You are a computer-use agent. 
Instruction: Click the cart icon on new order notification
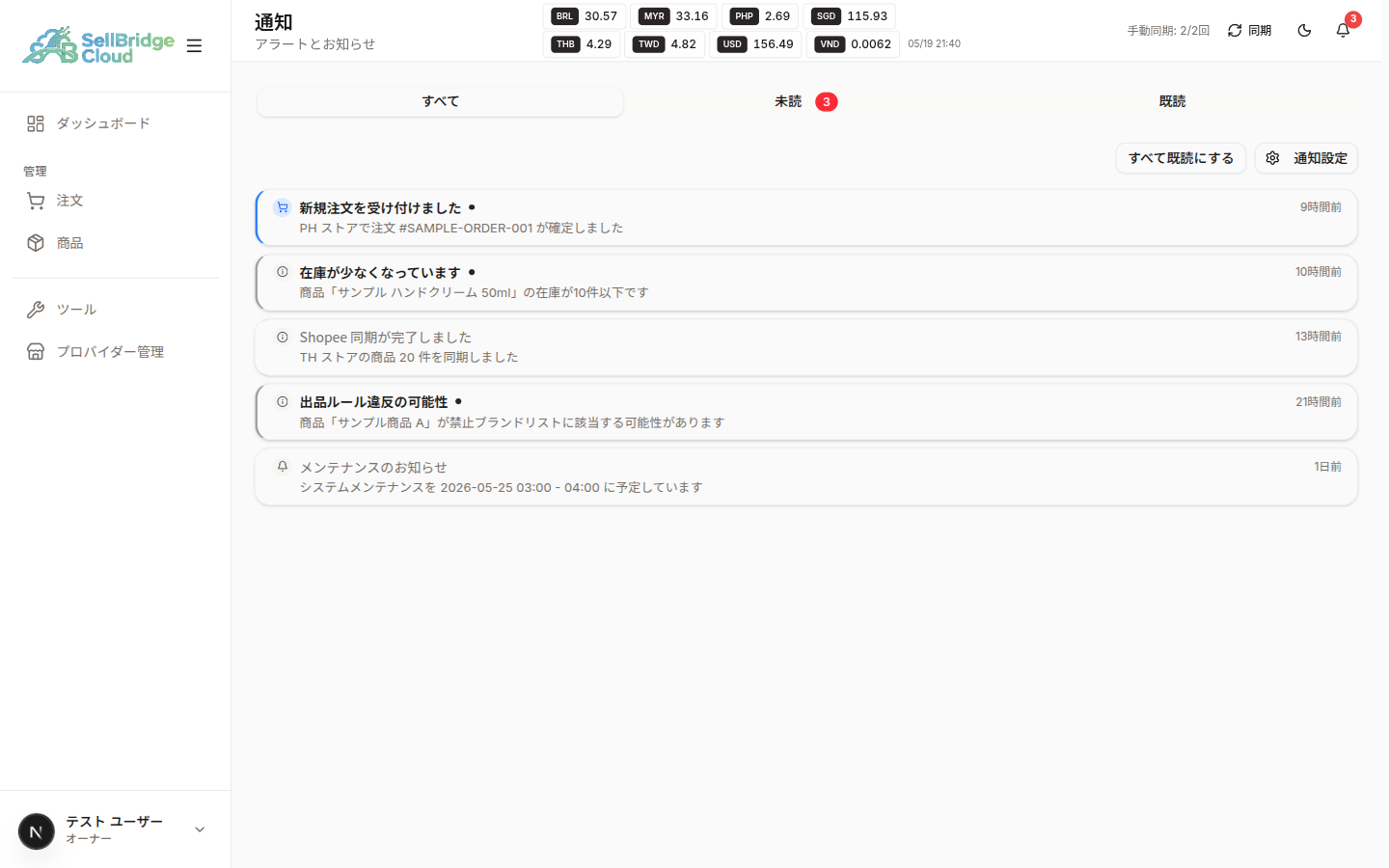click(x=283, y=207)
